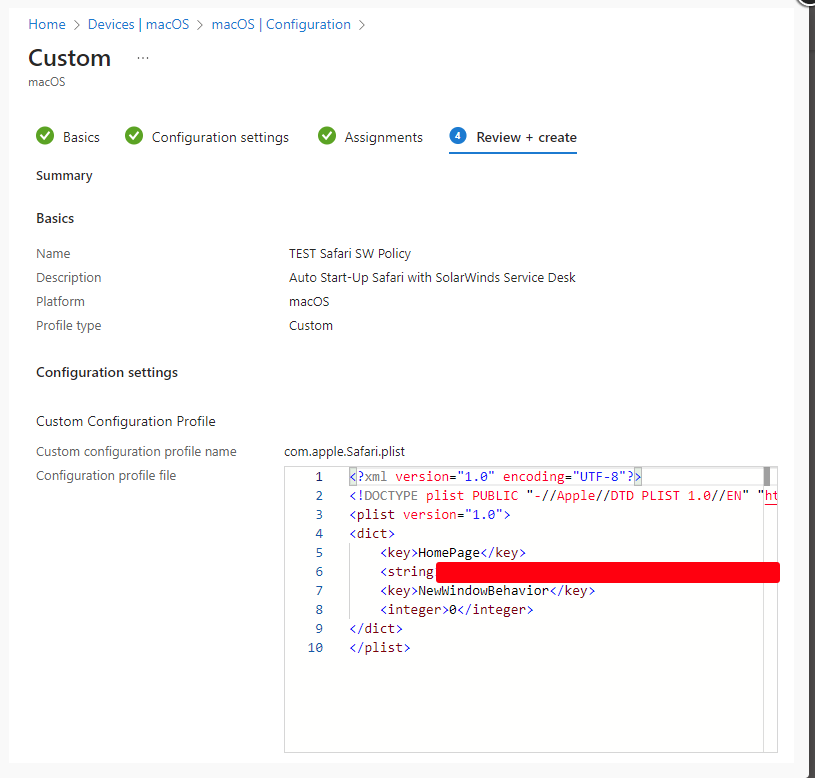Click the green check icon beside Assignments
The image size is (815, 778).
(327, 136)
